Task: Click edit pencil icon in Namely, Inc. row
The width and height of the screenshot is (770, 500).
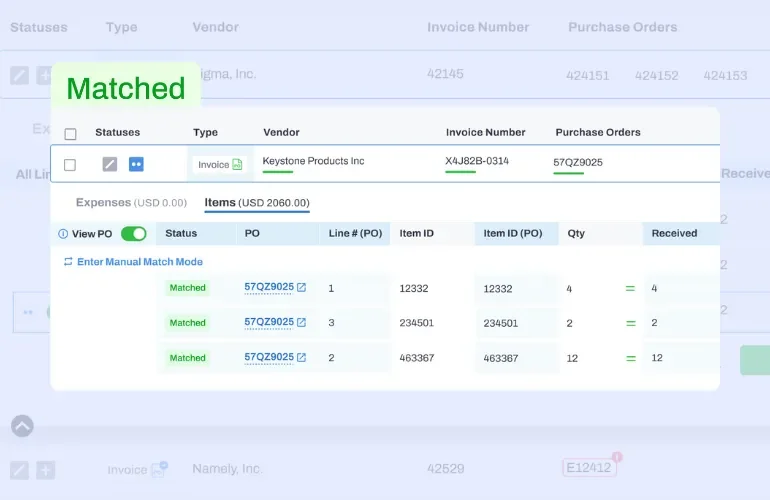Action: (x=19, y=470)
